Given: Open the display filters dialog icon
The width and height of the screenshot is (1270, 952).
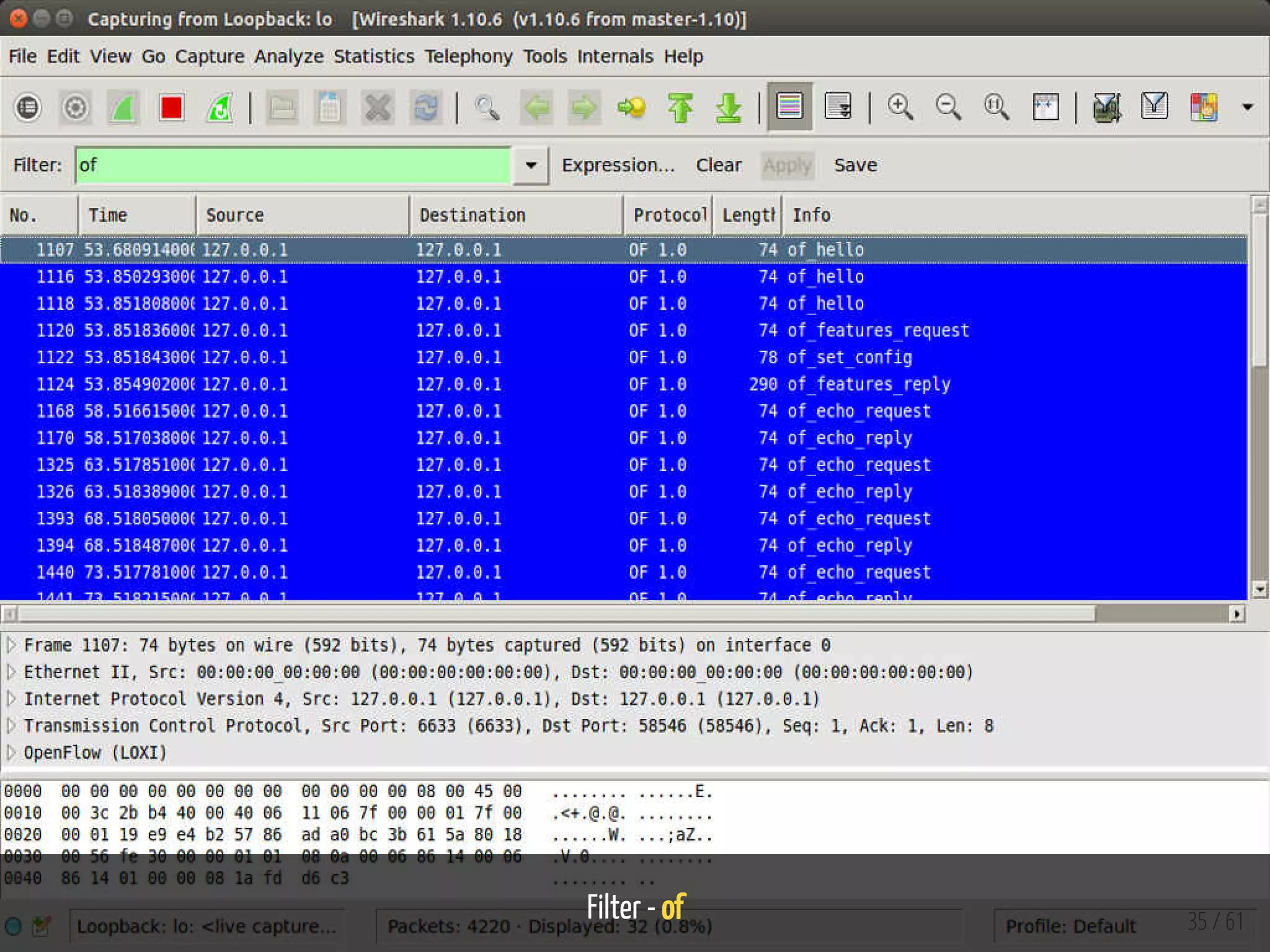Looking at the screenshot, I should click(x=1154, y=107).
